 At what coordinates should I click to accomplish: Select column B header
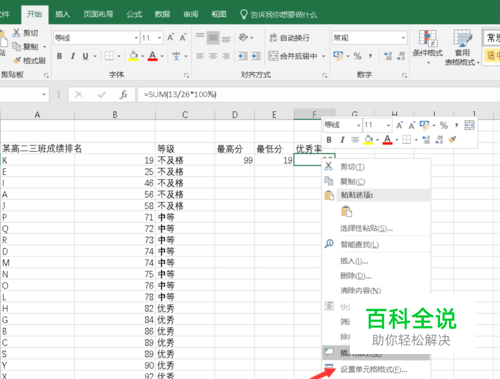pos(115,115)
